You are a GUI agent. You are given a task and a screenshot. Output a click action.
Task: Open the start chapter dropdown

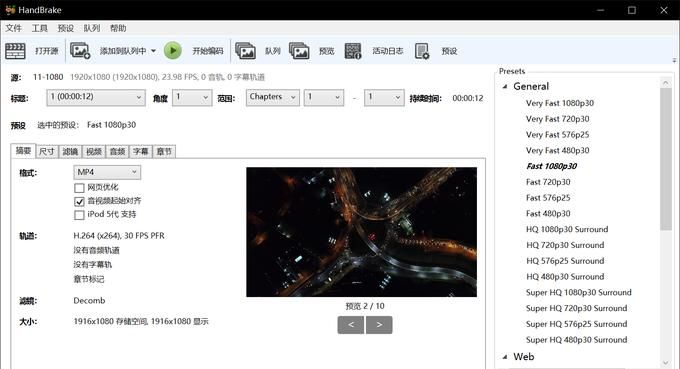point(324,98)
